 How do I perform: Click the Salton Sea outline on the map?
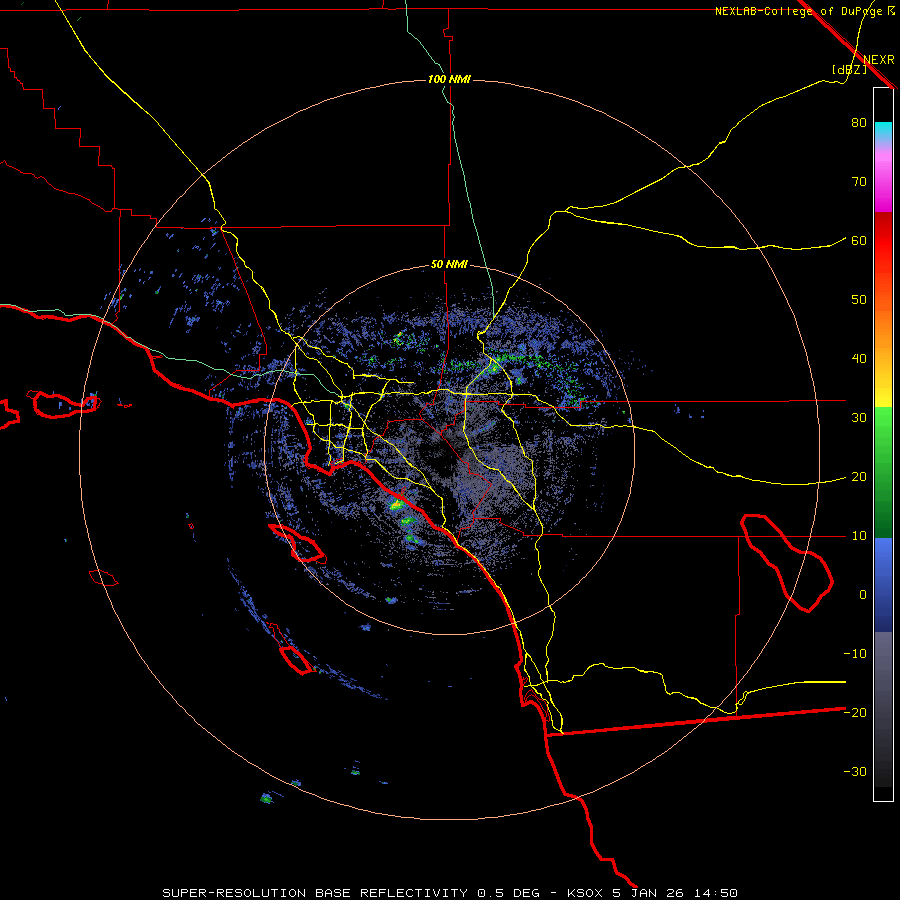click(x=785, y=562)
